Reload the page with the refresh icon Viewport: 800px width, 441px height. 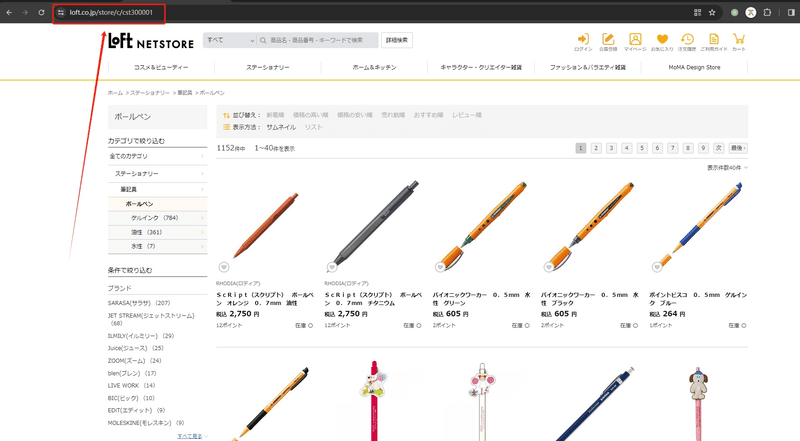point(41,12)
